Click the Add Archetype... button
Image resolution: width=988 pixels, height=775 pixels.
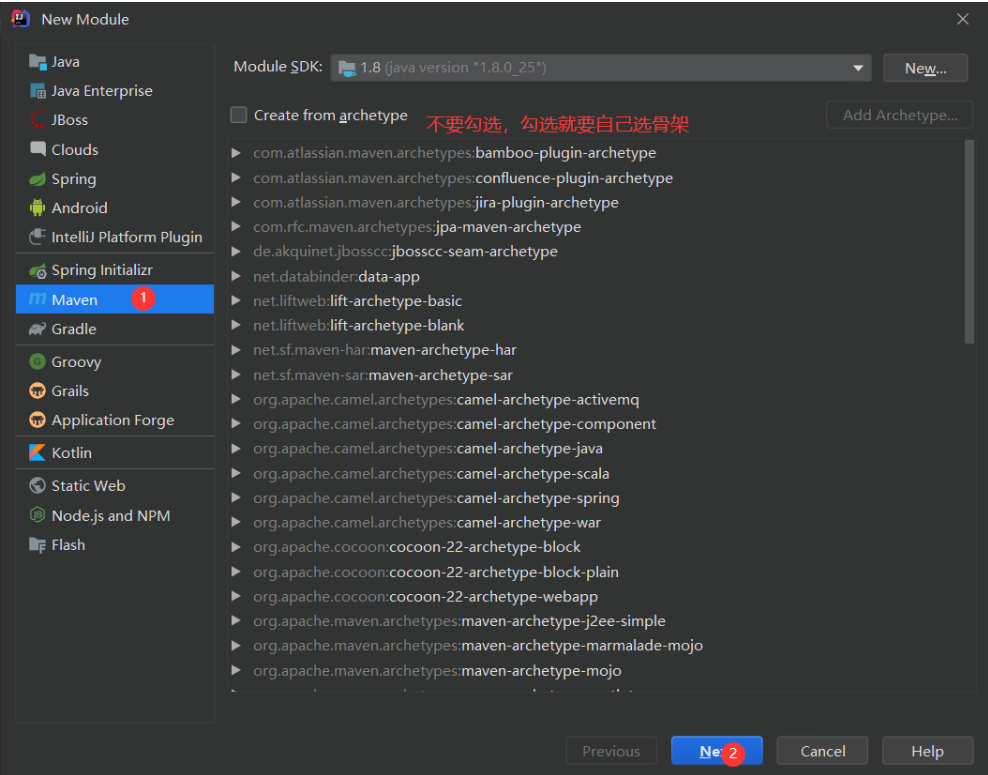point(900,115)
